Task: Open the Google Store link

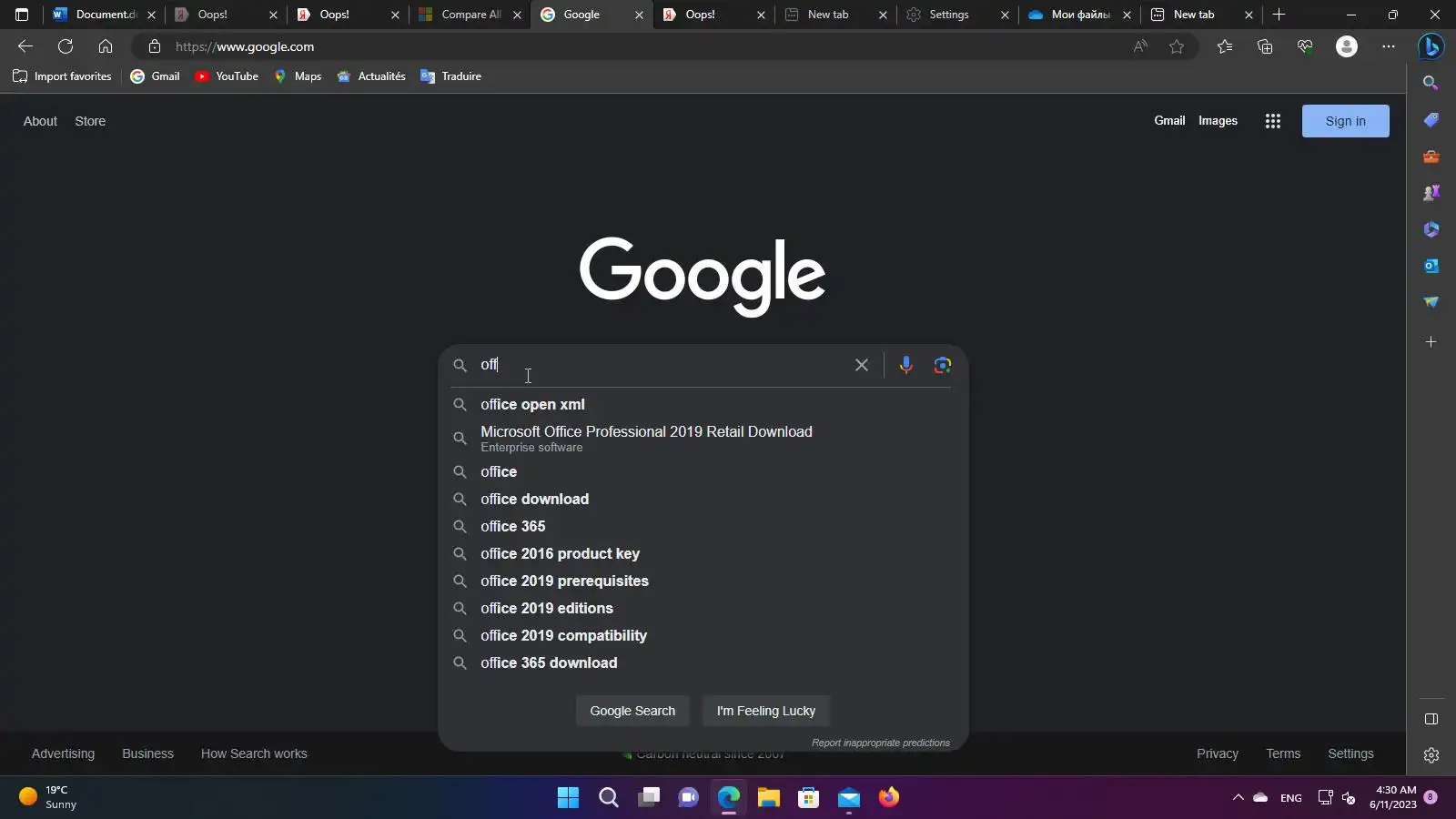Action: pos(90,121)
